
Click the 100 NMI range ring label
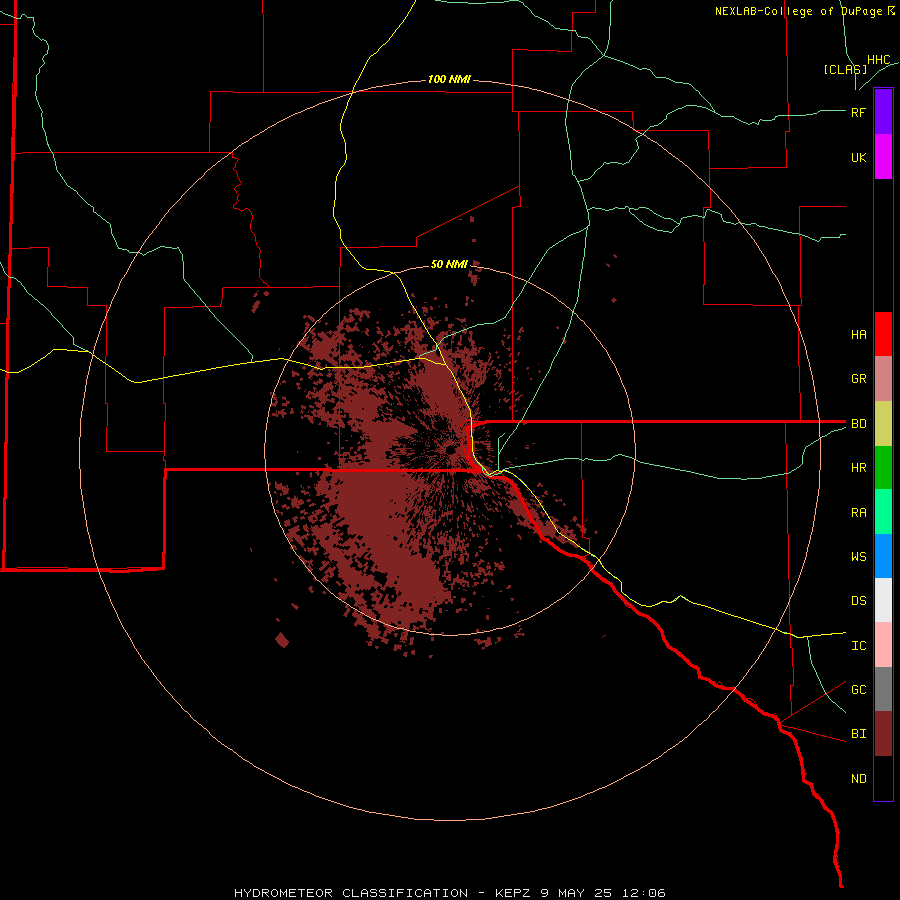click(x=449, y=79)
